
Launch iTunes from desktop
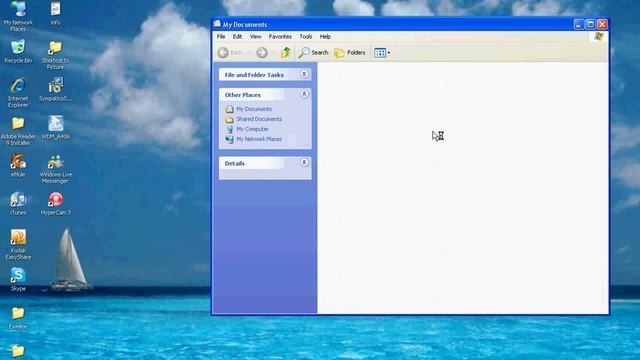[18, 203]
